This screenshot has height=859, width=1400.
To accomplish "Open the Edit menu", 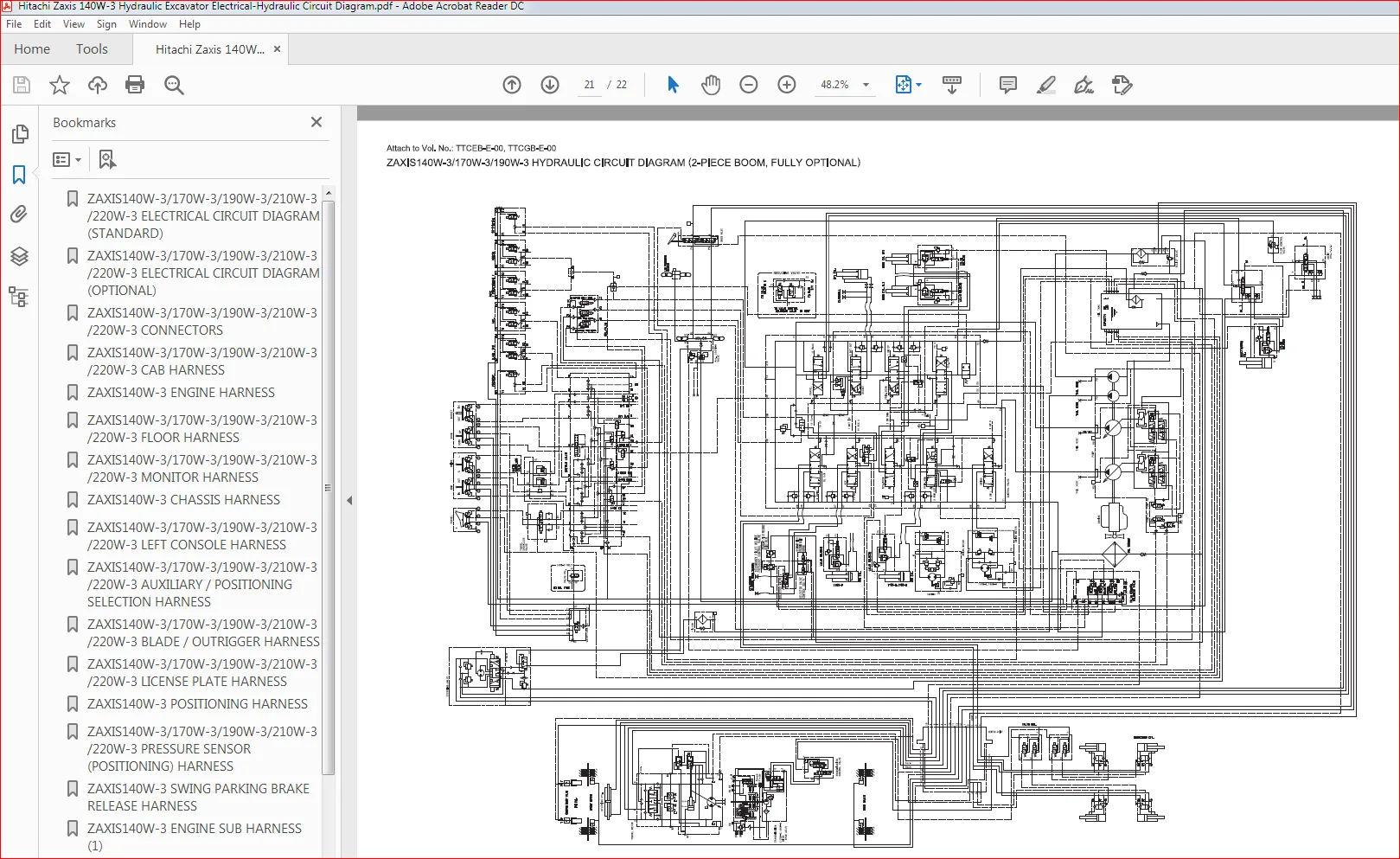I will pyautogui.click(x=42, y=24).
